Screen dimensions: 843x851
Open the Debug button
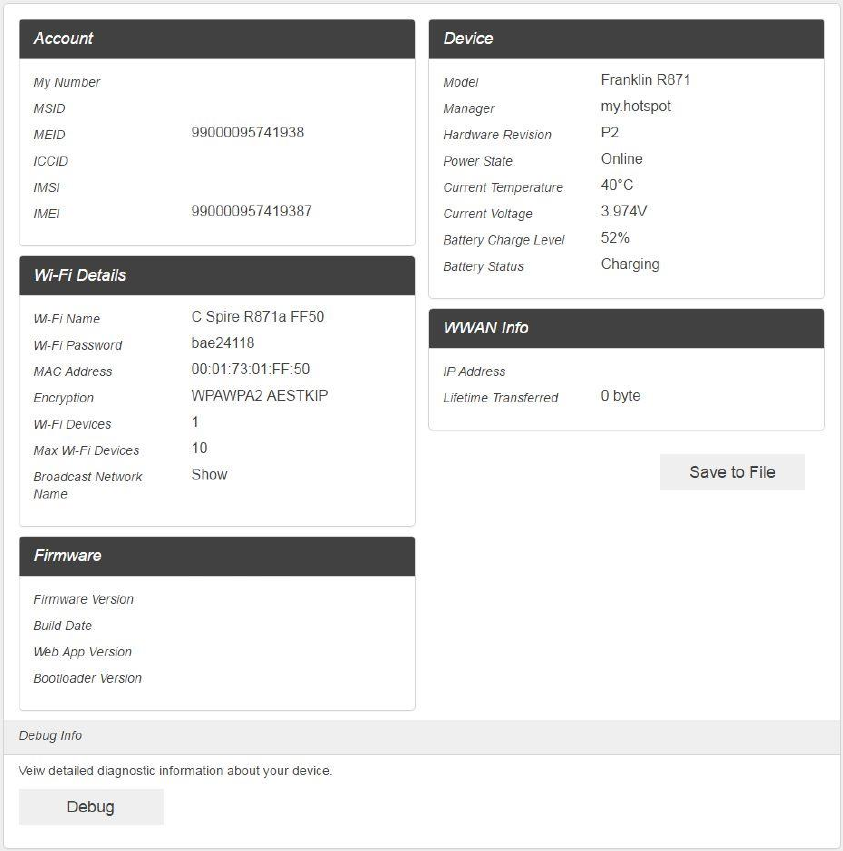[x=91, y=807]
